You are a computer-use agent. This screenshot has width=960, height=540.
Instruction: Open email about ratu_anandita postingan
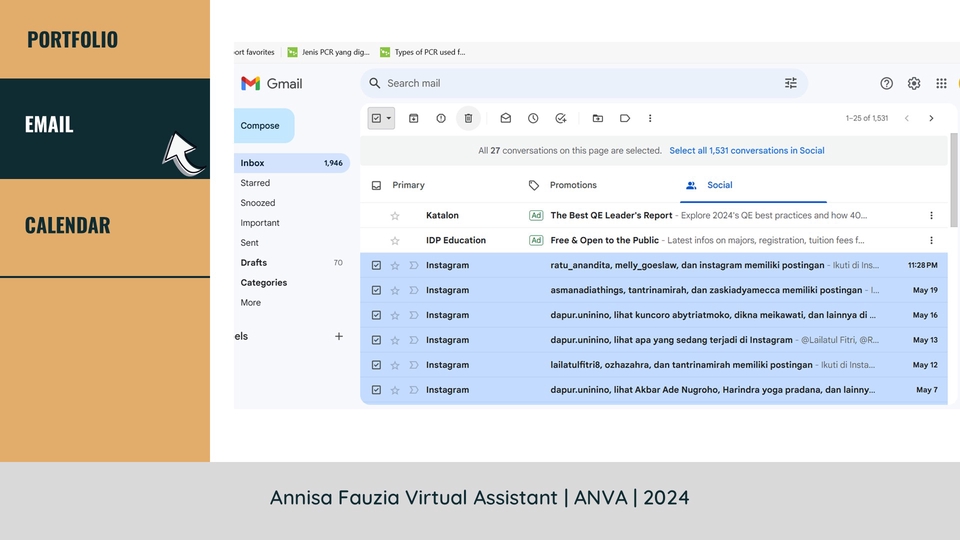click(654, 265)
